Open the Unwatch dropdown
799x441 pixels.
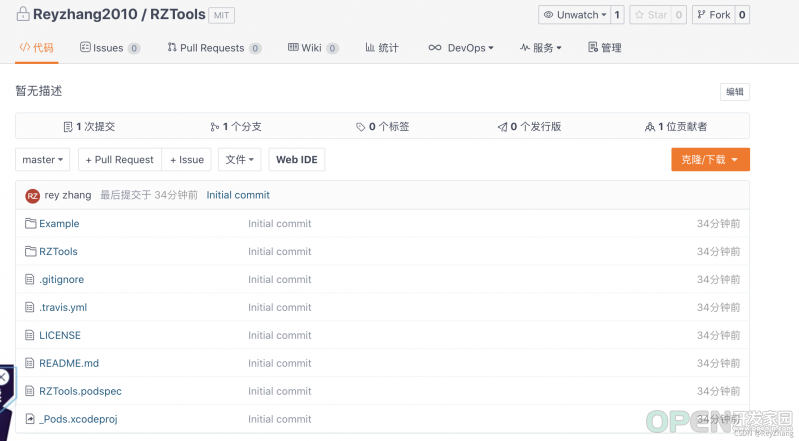coord(574,15)
